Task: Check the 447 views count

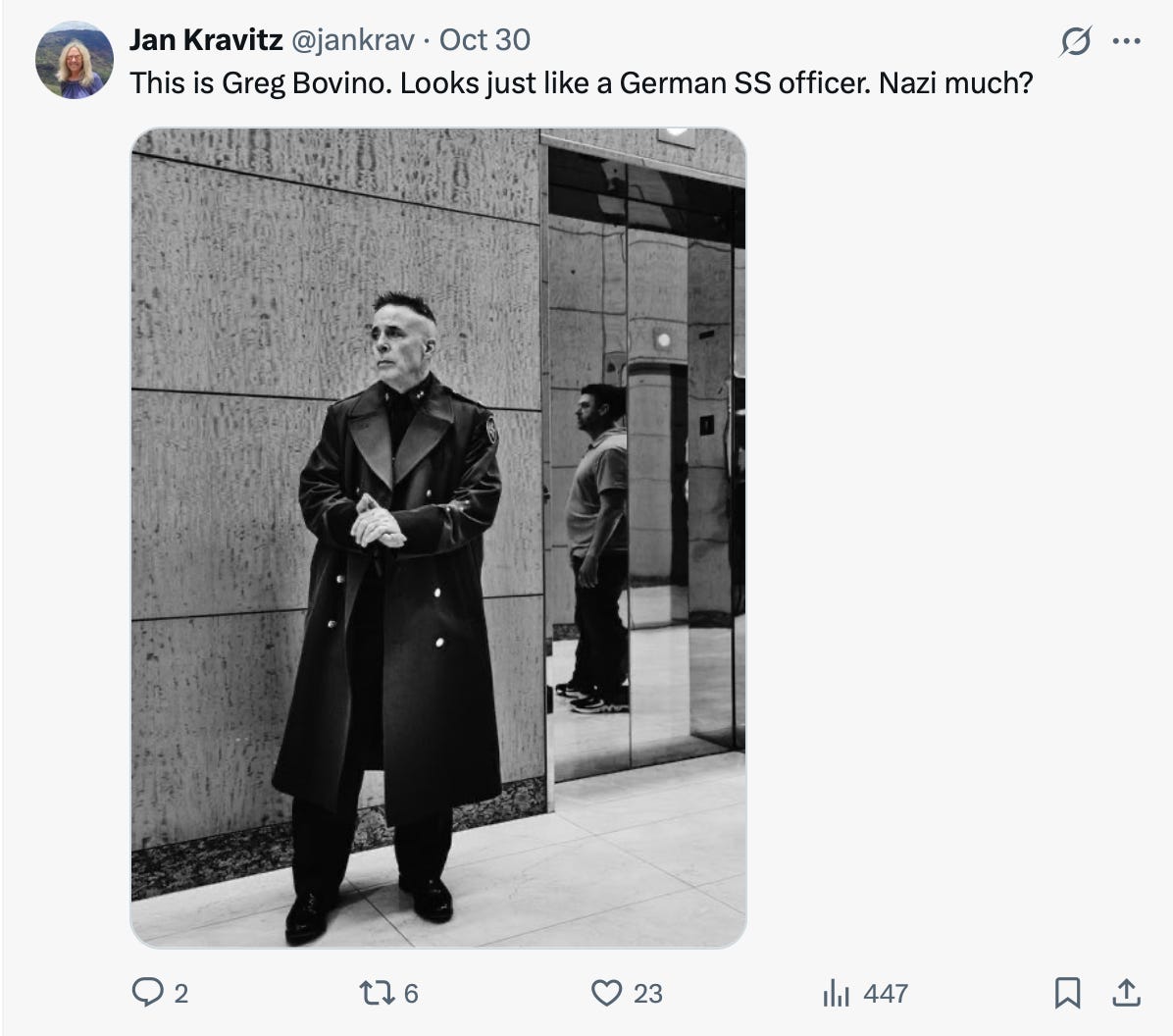Action: click(885, 994)
